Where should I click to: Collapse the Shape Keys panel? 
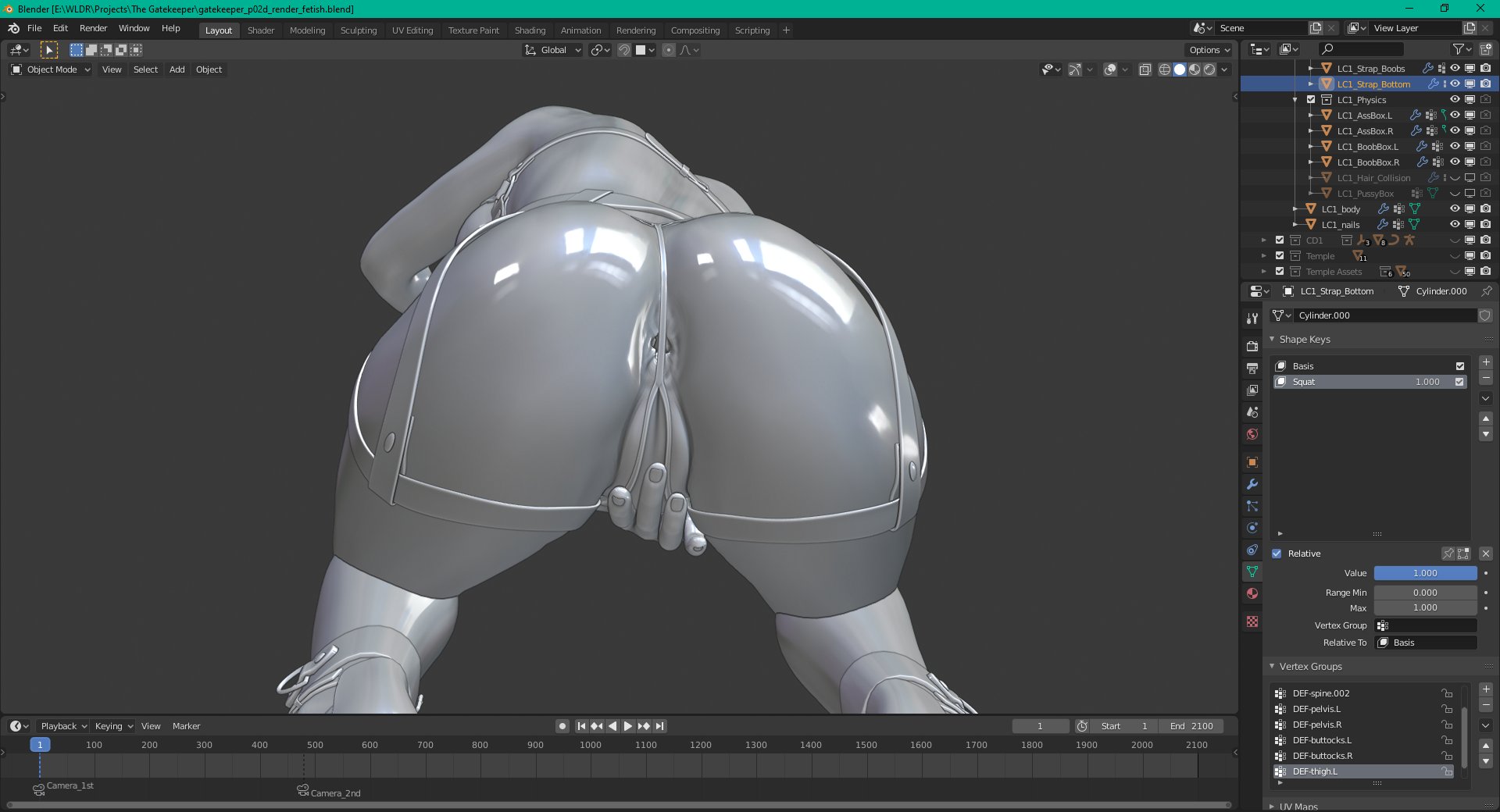(x=1304, y=340)
